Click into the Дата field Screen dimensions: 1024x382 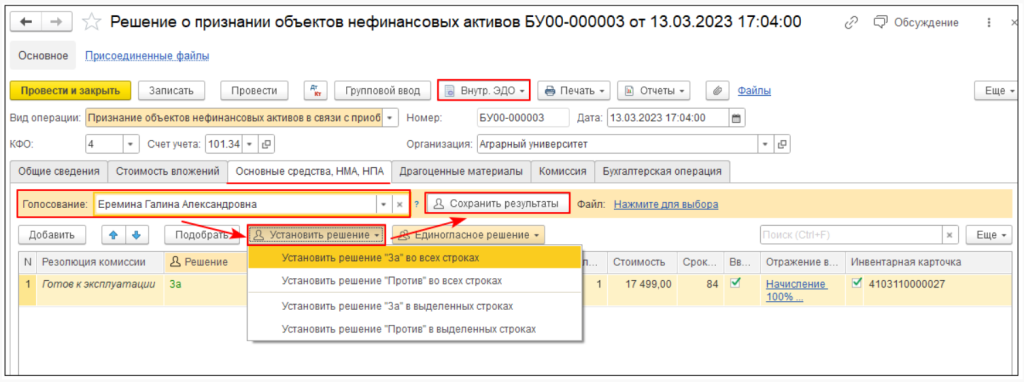click(668, 118)
